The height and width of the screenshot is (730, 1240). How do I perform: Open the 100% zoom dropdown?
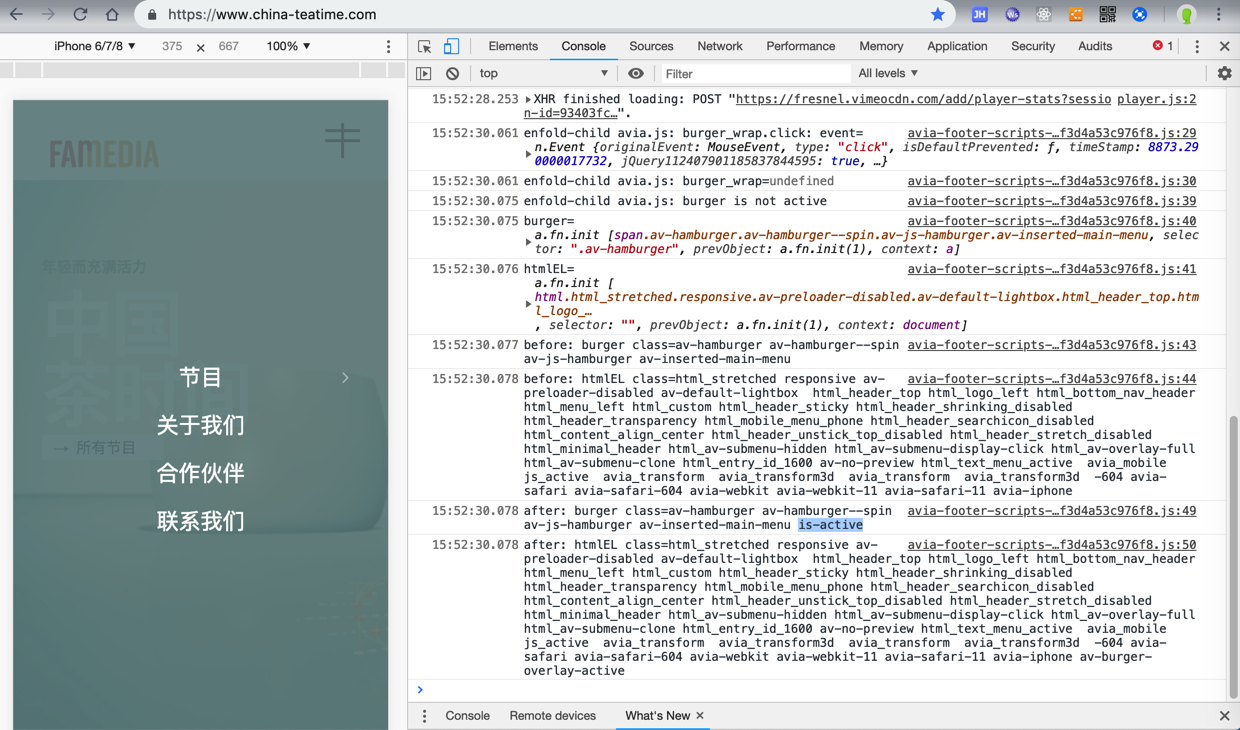click(x=288, y=46)
